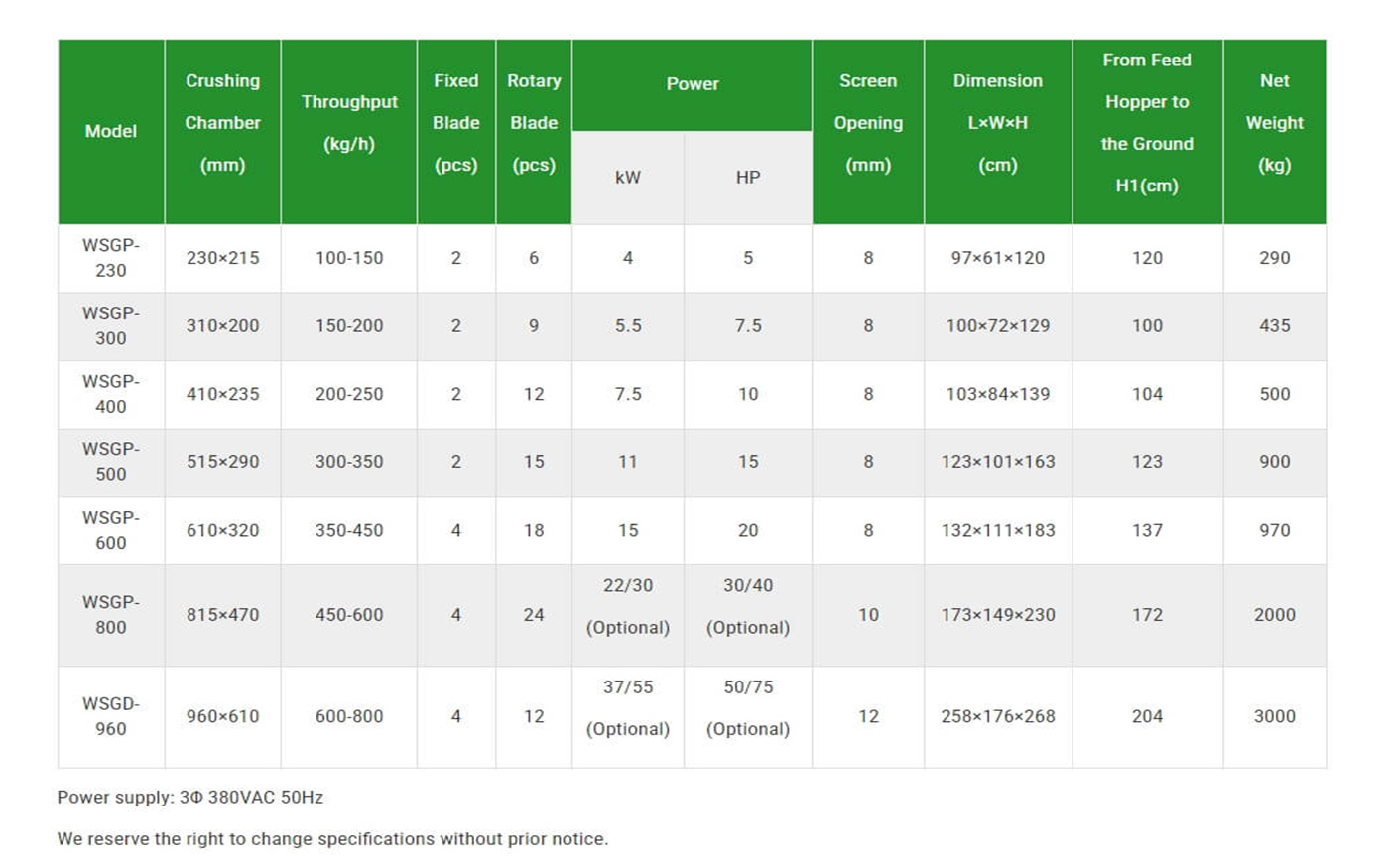Screen dimensions: 1389x868
Task: Select the Throughput (kg/h) header
Action: pyautogui.click(x=349, y=131)
